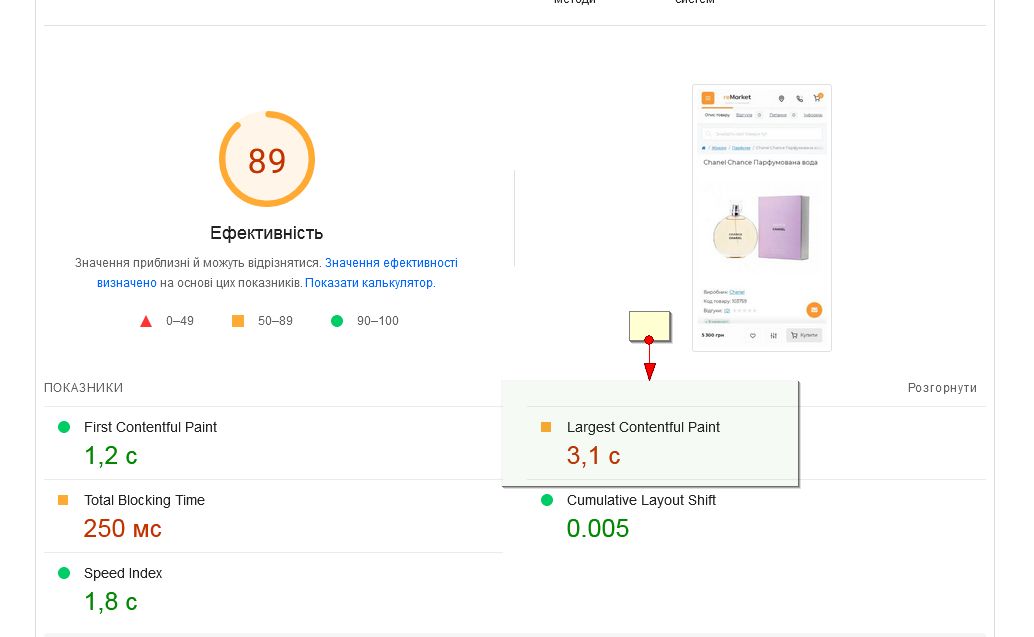The height and width of the screenshot is (637, 1034).
Task: Open the Показати калькулятор link
Action: (369, 283)
